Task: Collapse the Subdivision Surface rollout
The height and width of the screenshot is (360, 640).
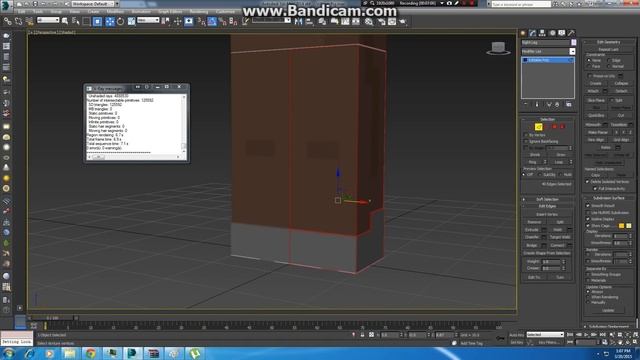Action: [x=608, y=198]
